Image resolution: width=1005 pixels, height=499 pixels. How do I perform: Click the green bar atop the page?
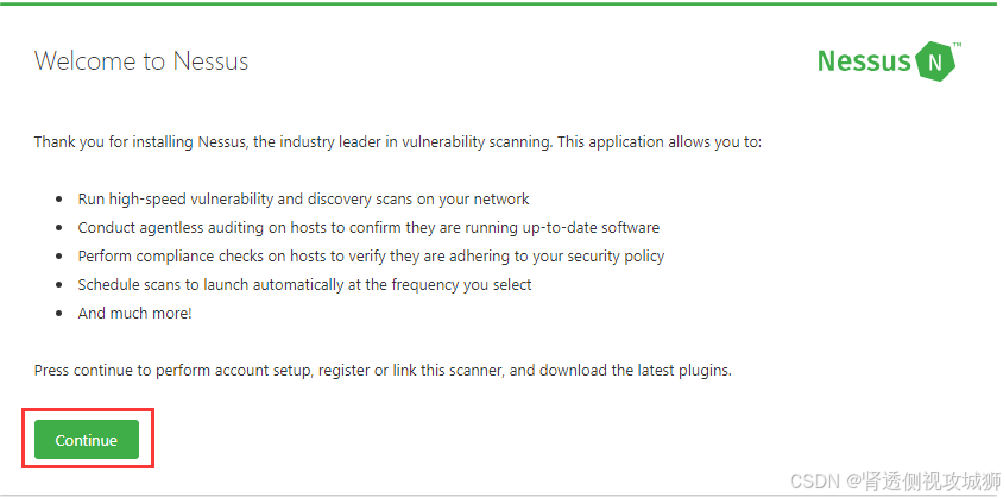[502, 3]
